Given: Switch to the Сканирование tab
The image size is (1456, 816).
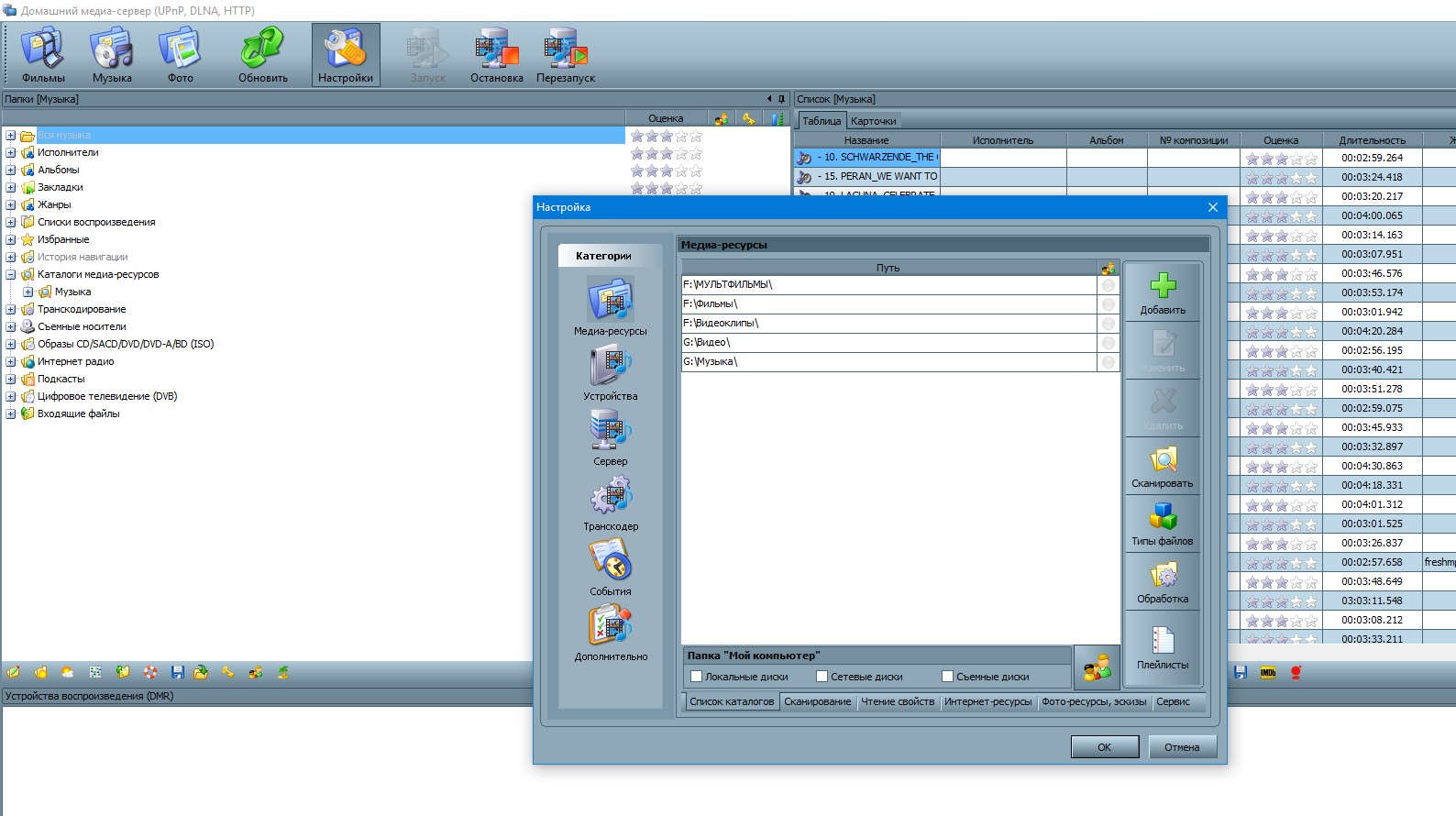Looking at the screenshot, I should tap(817, 702).
